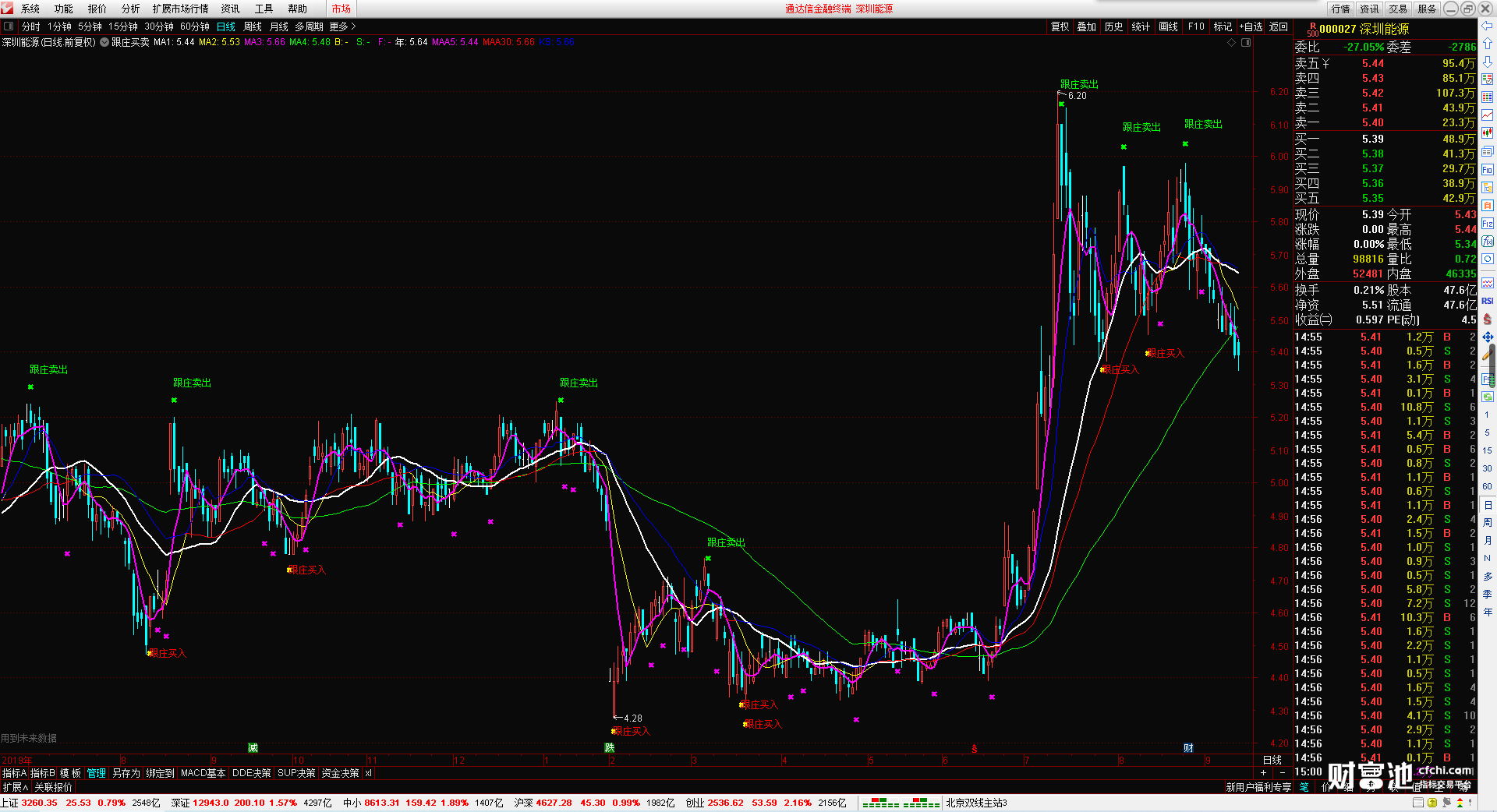Switch to 1分钟 chart period
Screen dimensions: 1497x812
coord(59,26)
